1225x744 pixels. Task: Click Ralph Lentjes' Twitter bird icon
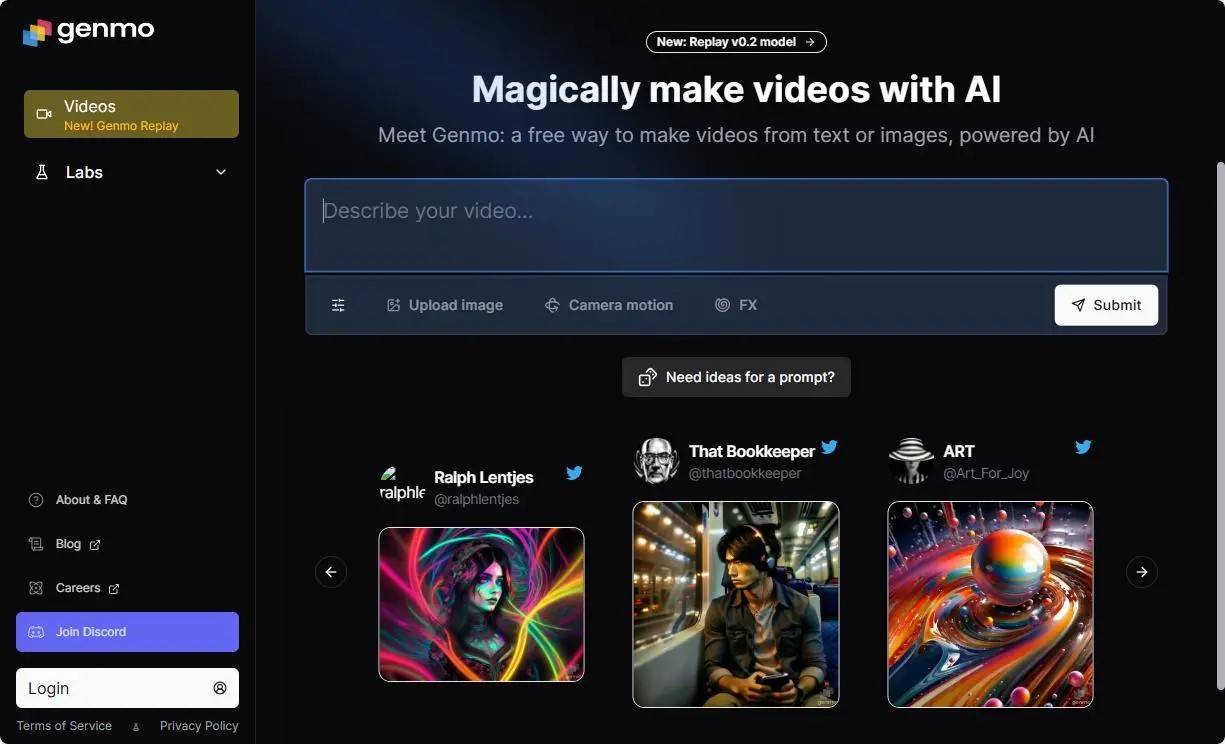tap(574, 473)
